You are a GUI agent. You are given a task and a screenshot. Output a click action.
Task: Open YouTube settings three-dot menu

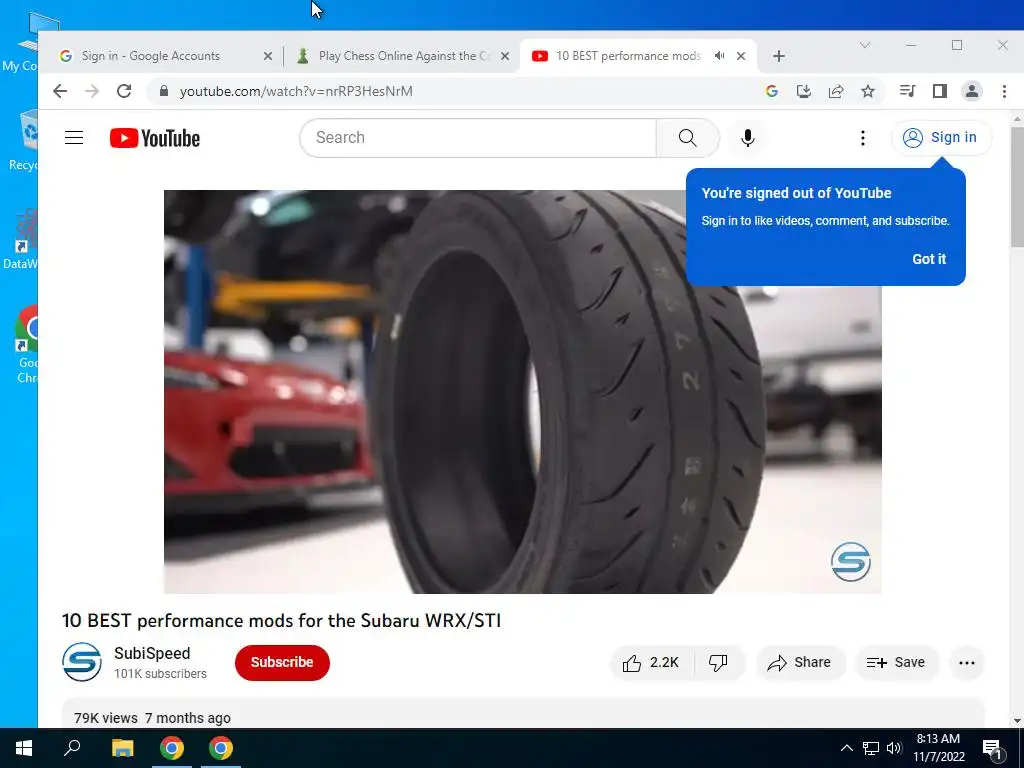point(863,138)
